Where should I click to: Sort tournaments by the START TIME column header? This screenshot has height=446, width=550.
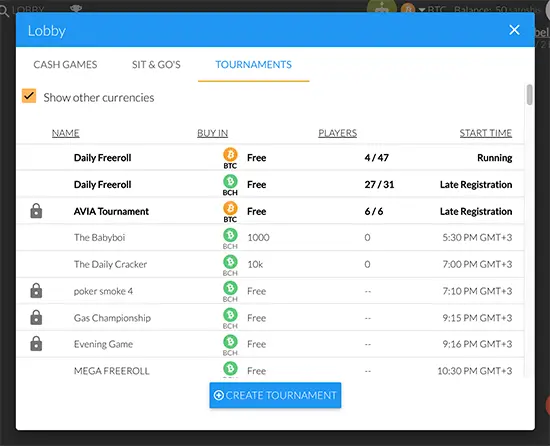(x=485, y=133)
